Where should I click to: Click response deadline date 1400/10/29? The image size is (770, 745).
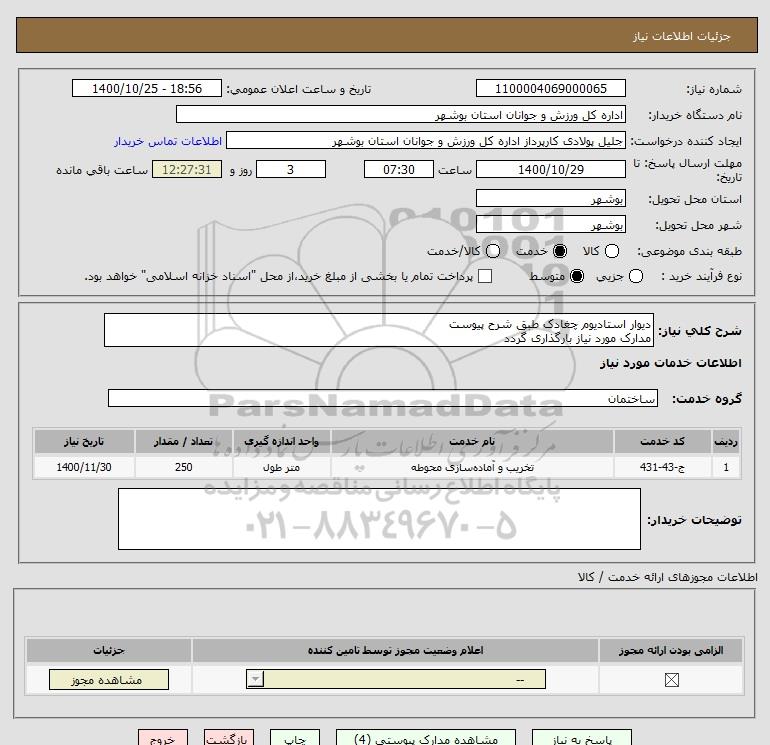click(x=550, y=169)
